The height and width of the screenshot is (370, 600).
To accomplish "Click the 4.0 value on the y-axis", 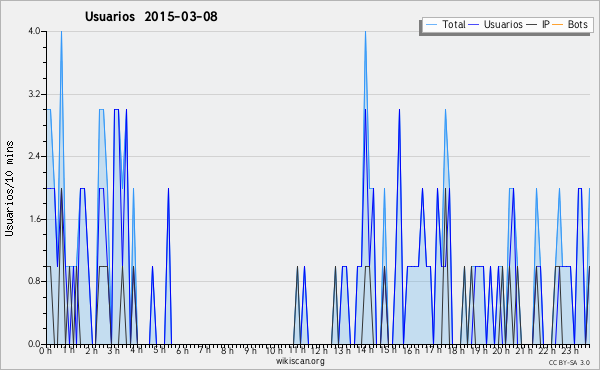I will [34, 31].
